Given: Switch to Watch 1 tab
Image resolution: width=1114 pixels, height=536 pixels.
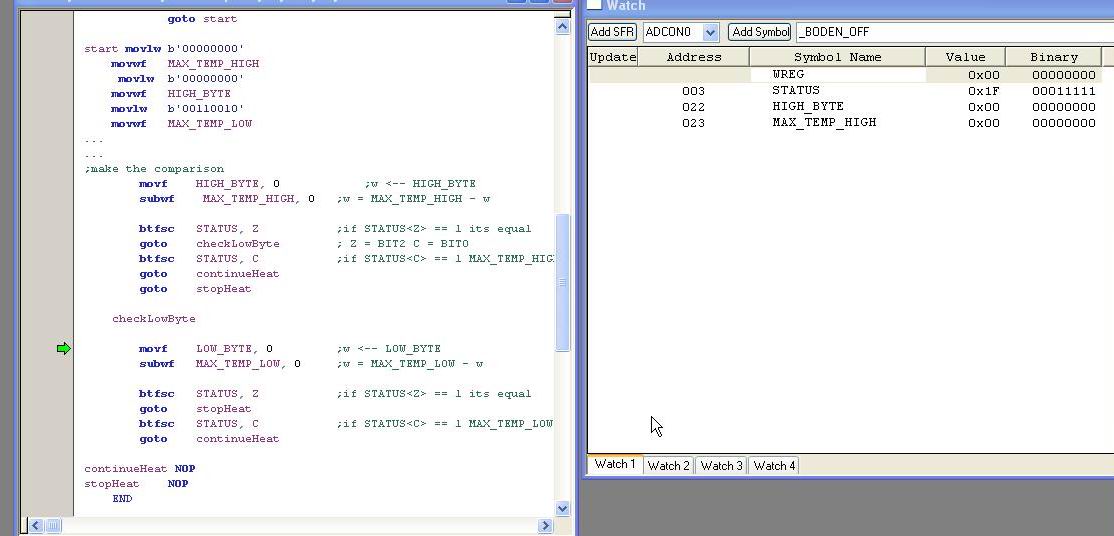Looking at the screenshot, I should pos(615,464).
